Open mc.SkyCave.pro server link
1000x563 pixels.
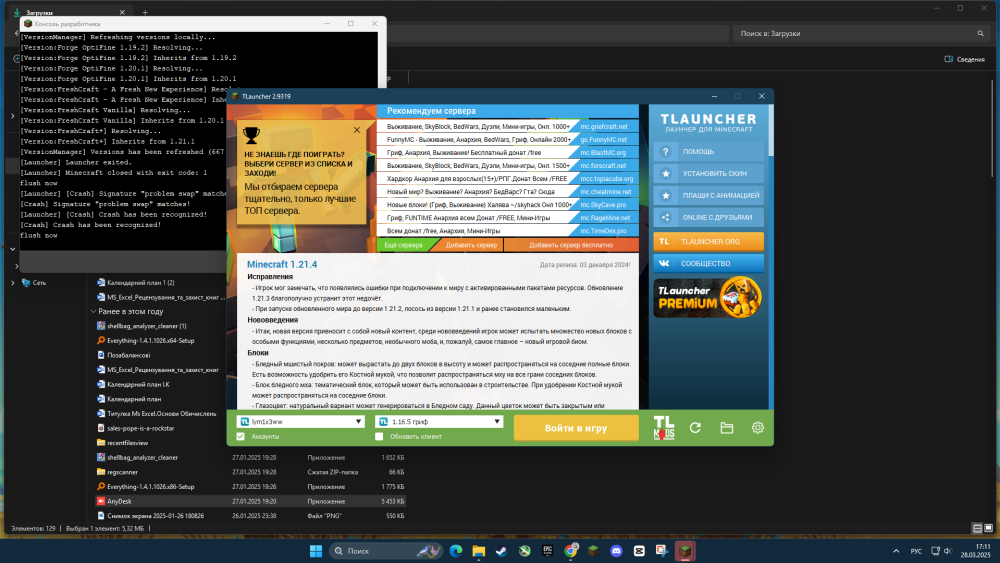pyautogui.click(x=604, y=205)
